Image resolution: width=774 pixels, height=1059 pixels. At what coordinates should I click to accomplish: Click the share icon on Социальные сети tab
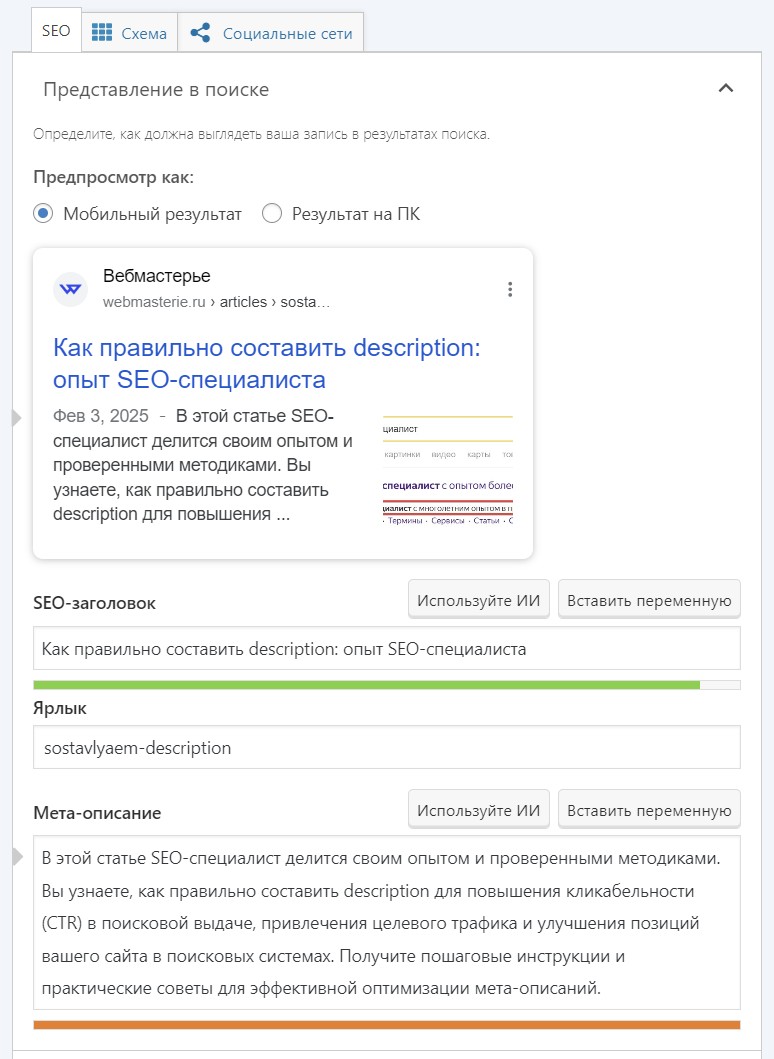[201, 33]
